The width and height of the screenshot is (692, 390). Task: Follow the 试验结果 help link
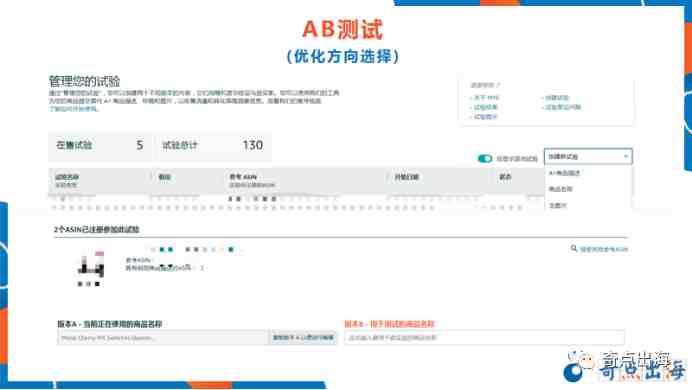pos(485,107)
